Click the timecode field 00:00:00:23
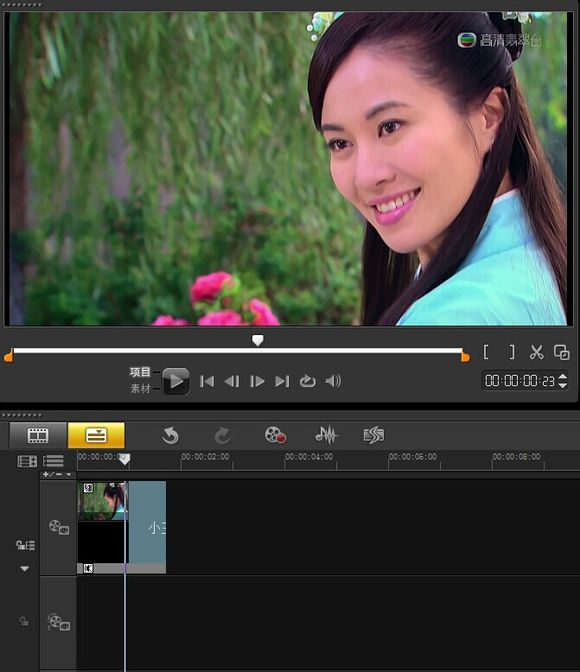This screenshot has height=672, width=580. coord(520,381)
